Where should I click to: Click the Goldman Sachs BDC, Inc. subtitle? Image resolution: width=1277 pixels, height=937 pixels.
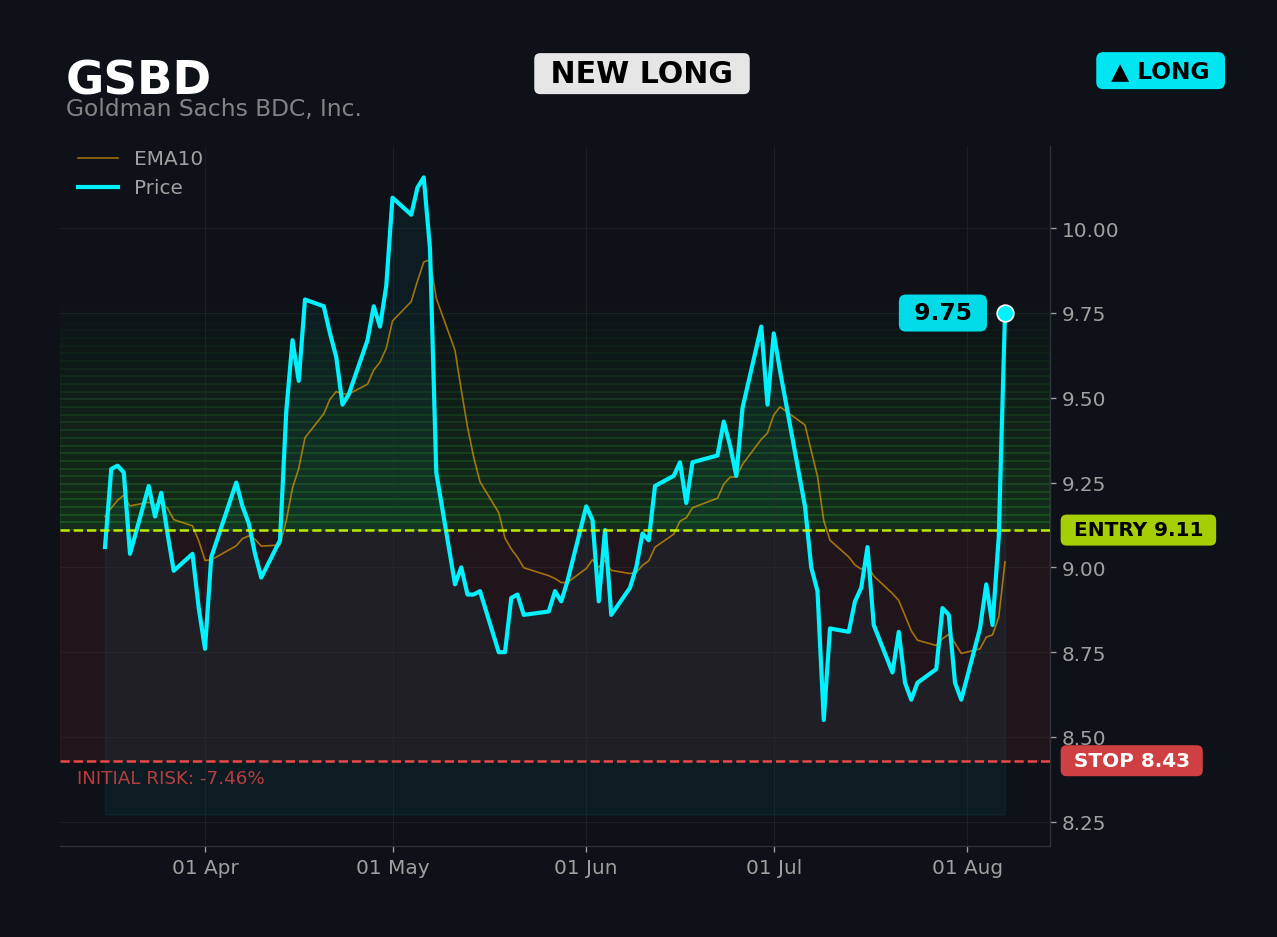coord(214,109)
